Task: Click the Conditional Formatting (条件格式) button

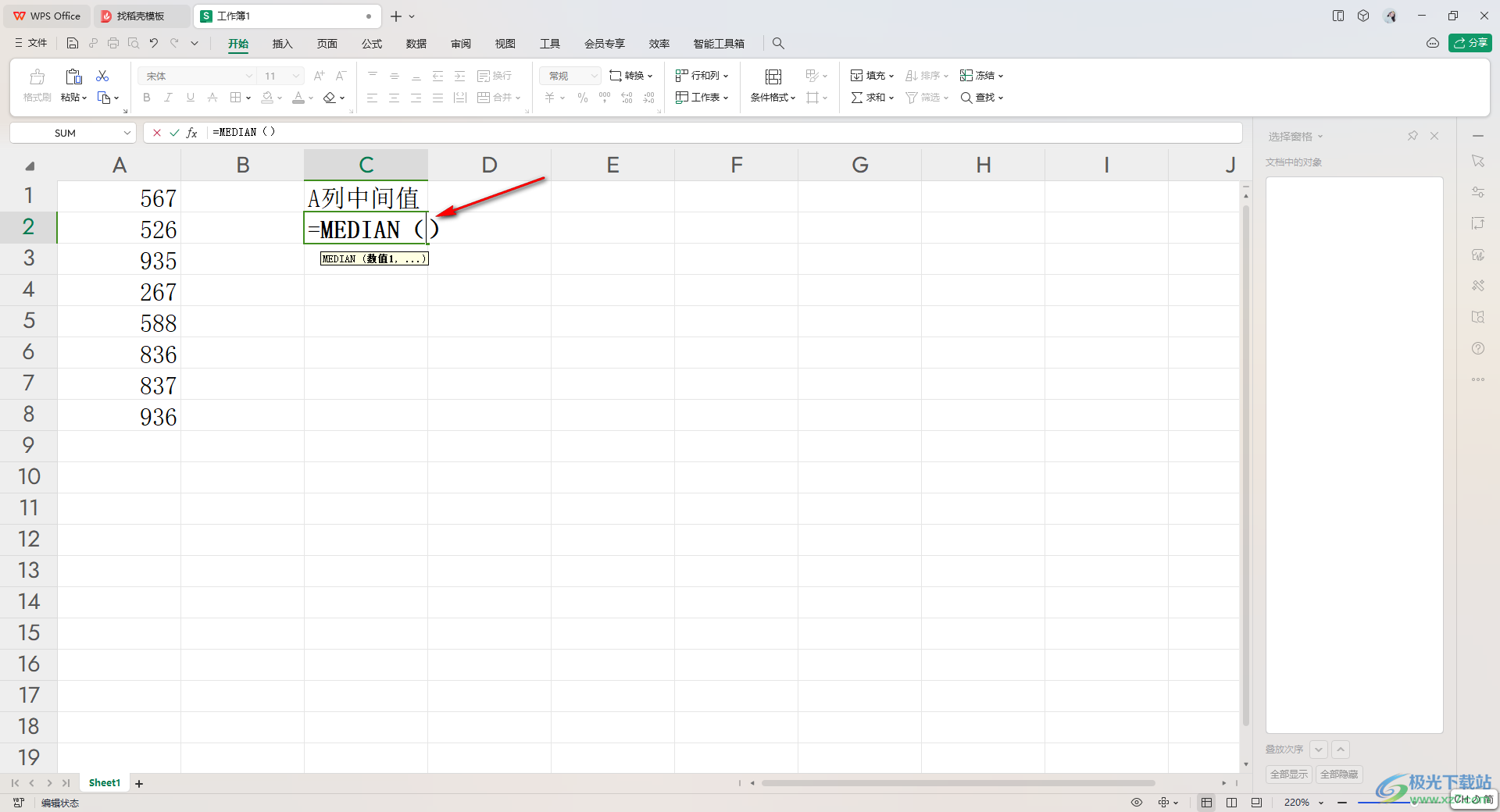Action: click(773, 86)
